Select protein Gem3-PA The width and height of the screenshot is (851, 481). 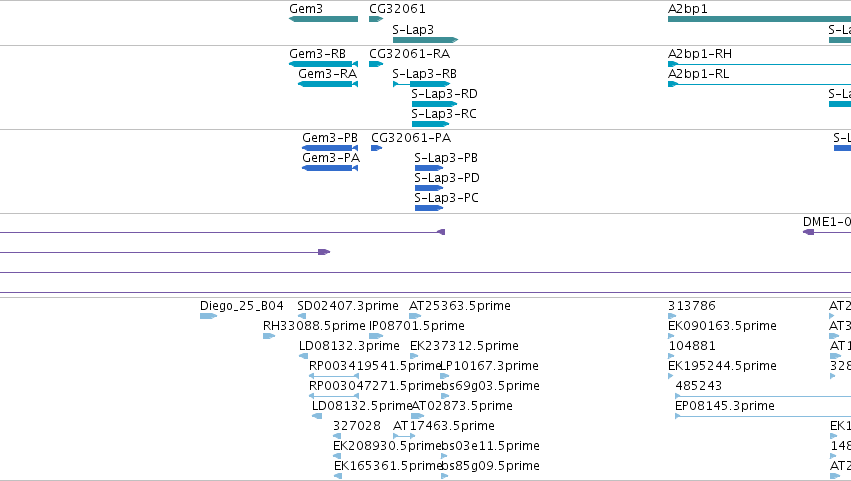(x=330, y=168)
